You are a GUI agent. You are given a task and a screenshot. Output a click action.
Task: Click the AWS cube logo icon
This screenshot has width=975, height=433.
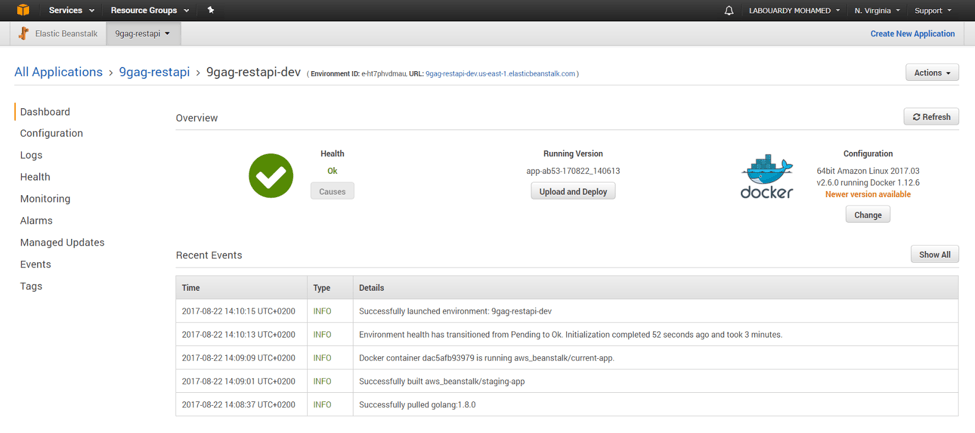pos(23,10)
